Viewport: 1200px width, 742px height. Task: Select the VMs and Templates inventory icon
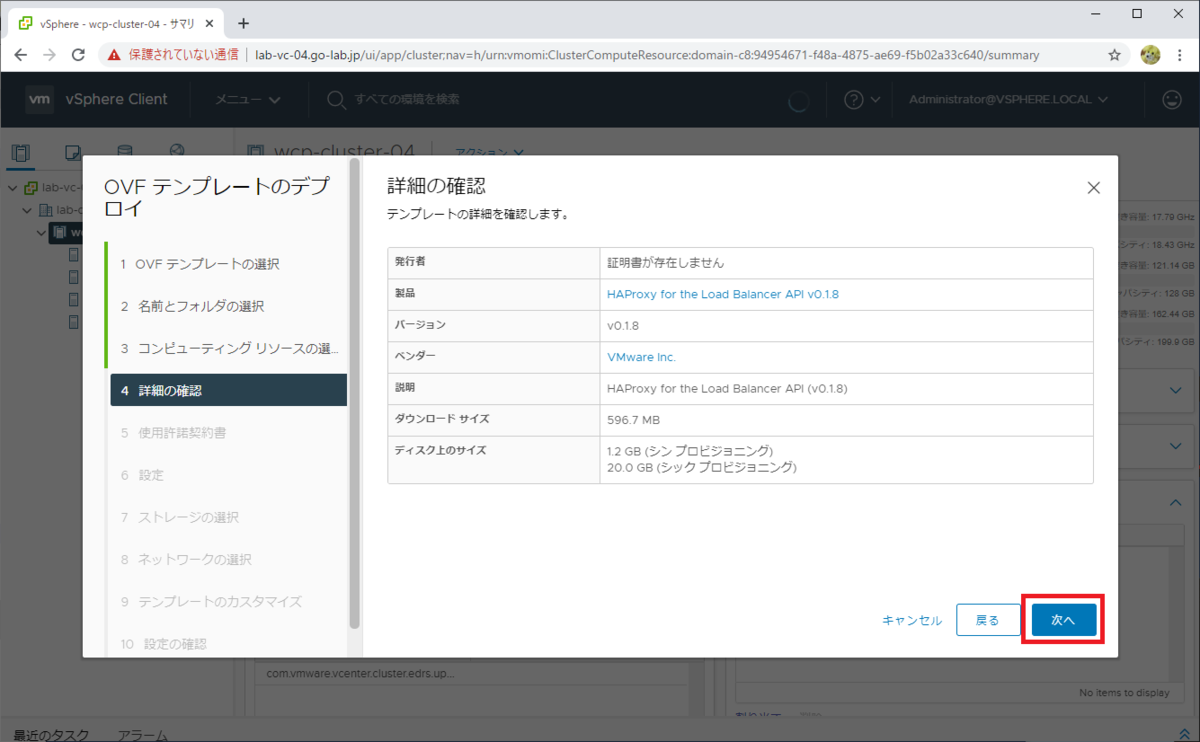pos(73,152)
